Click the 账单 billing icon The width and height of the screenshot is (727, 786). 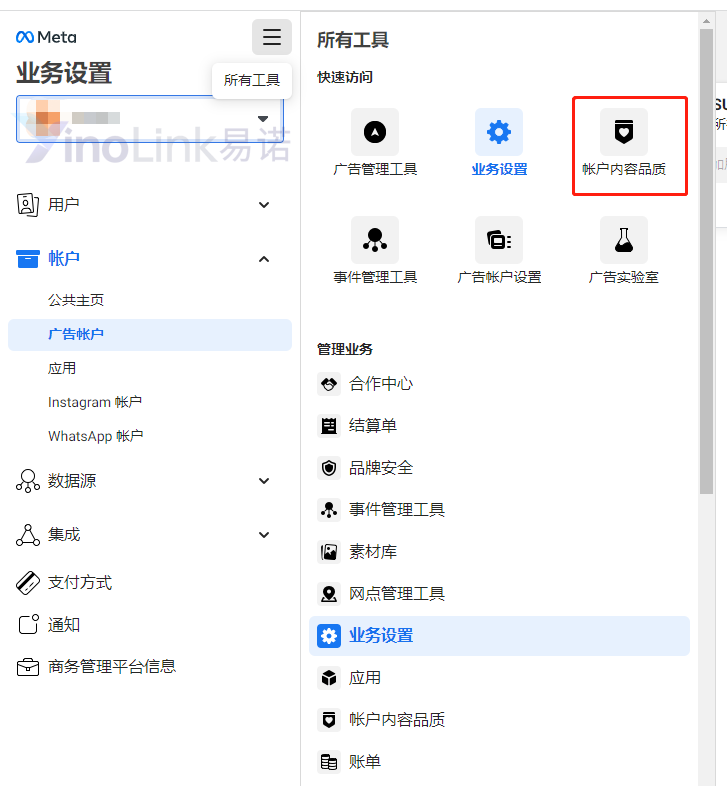[x=329, y=762]
